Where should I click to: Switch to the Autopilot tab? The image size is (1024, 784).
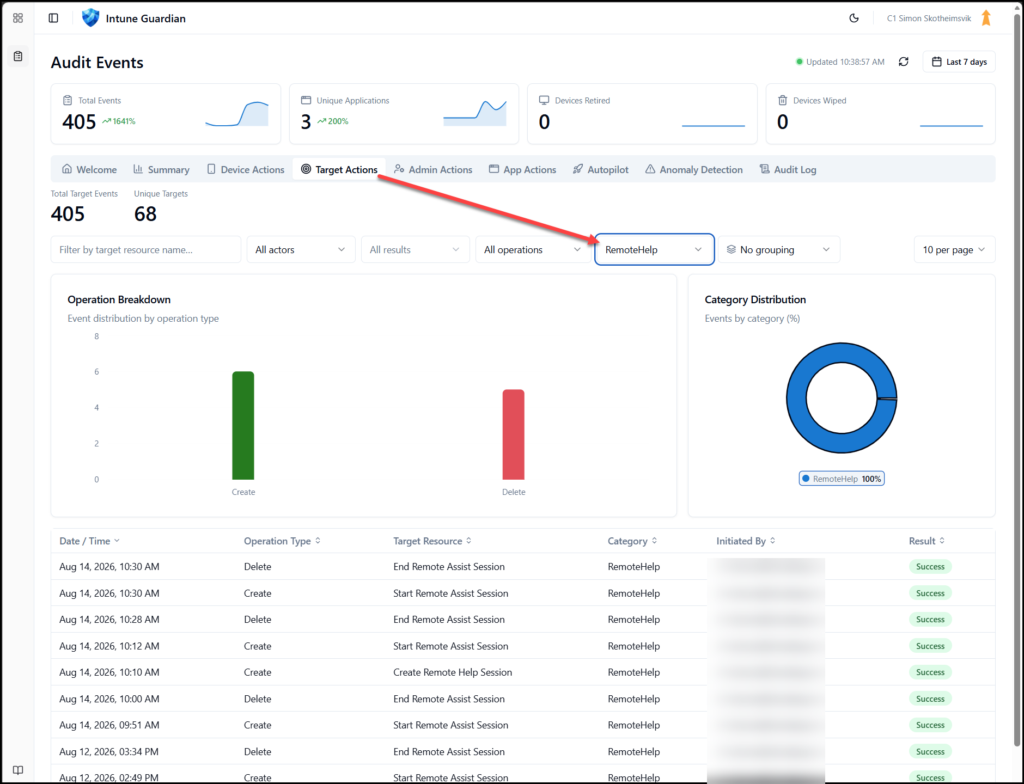600,169
